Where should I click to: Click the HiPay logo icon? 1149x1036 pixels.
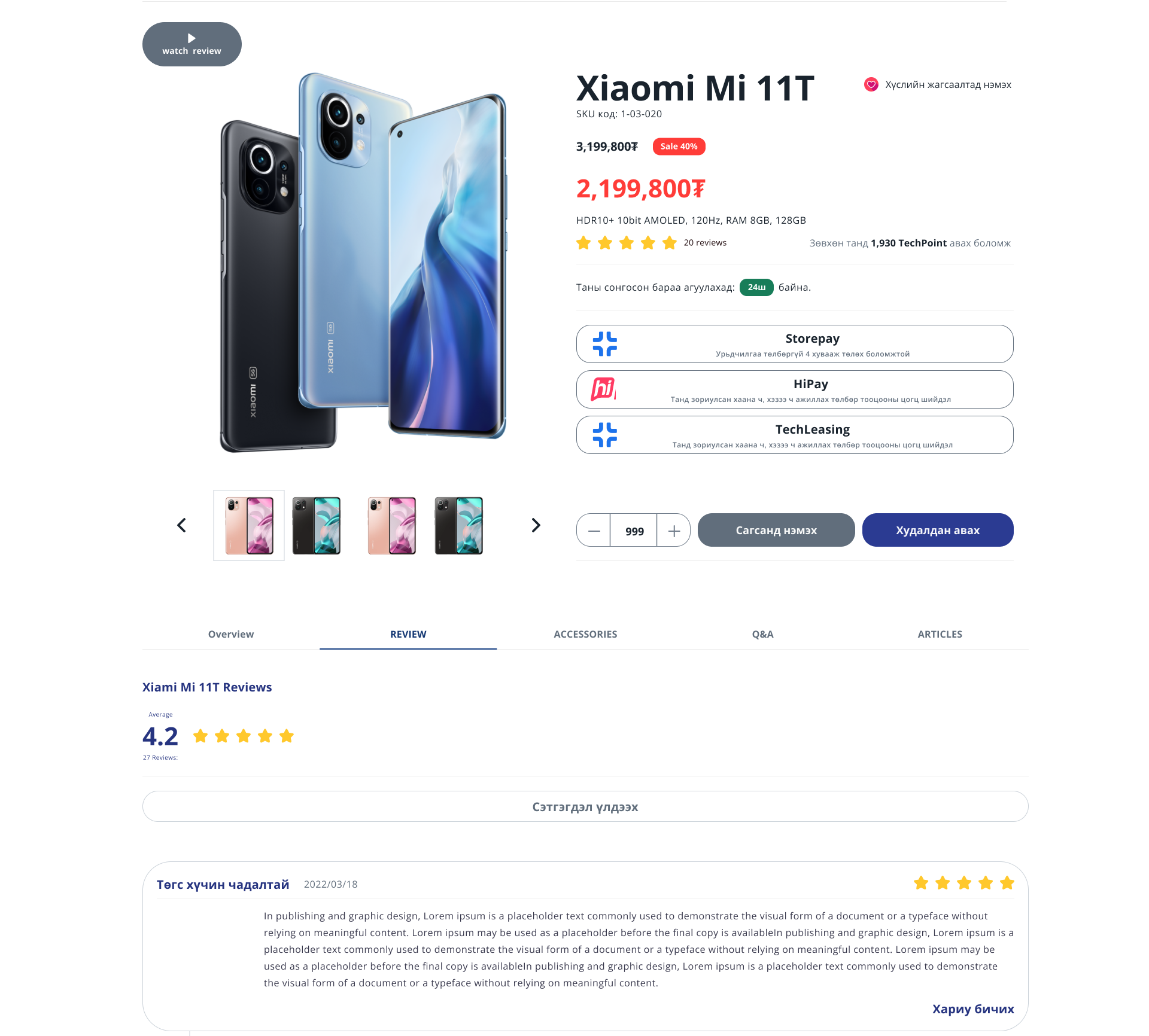click(603, 389)
